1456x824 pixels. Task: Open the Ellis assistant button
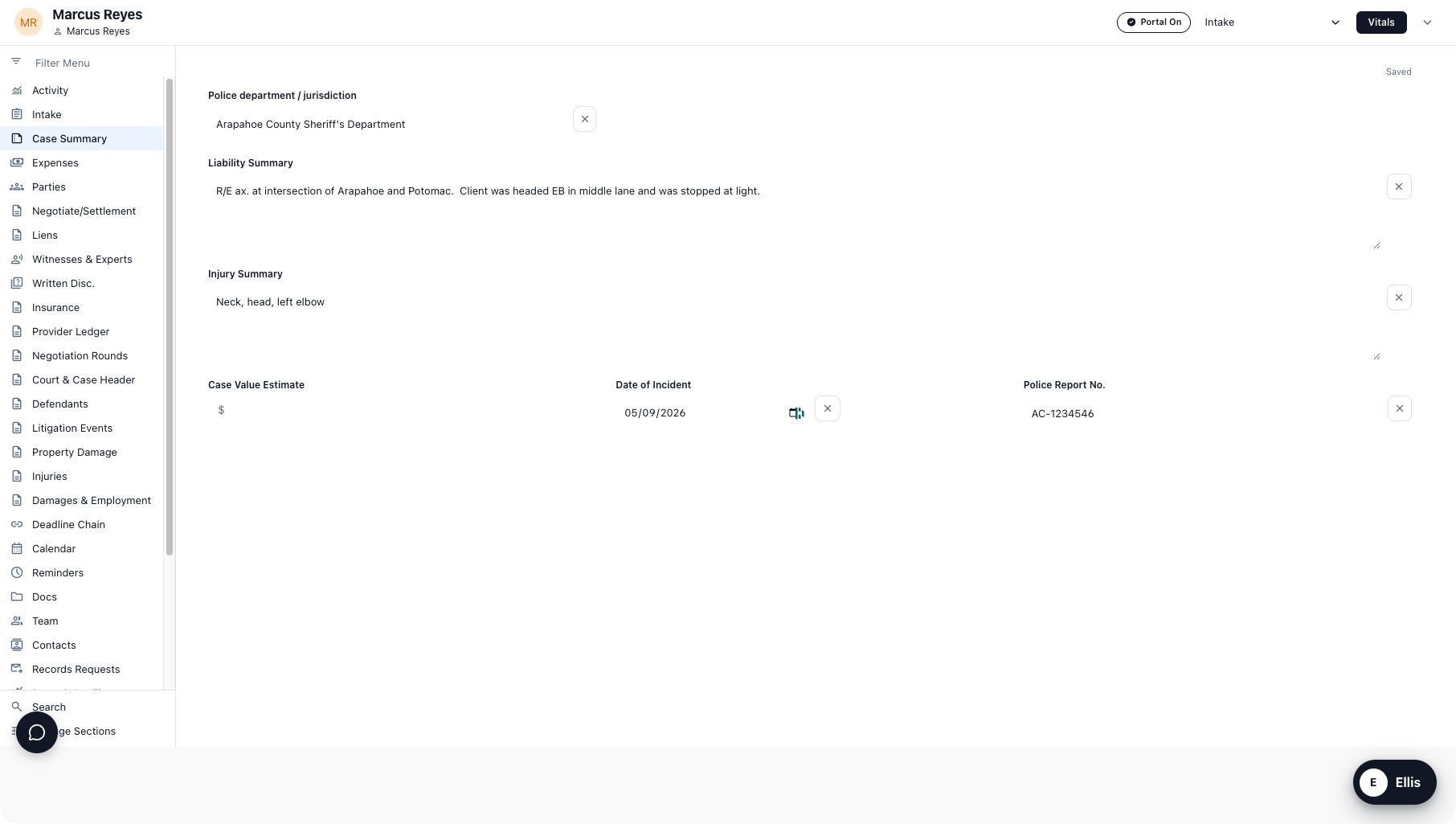pyautogui.click(x=1395, y=782)
